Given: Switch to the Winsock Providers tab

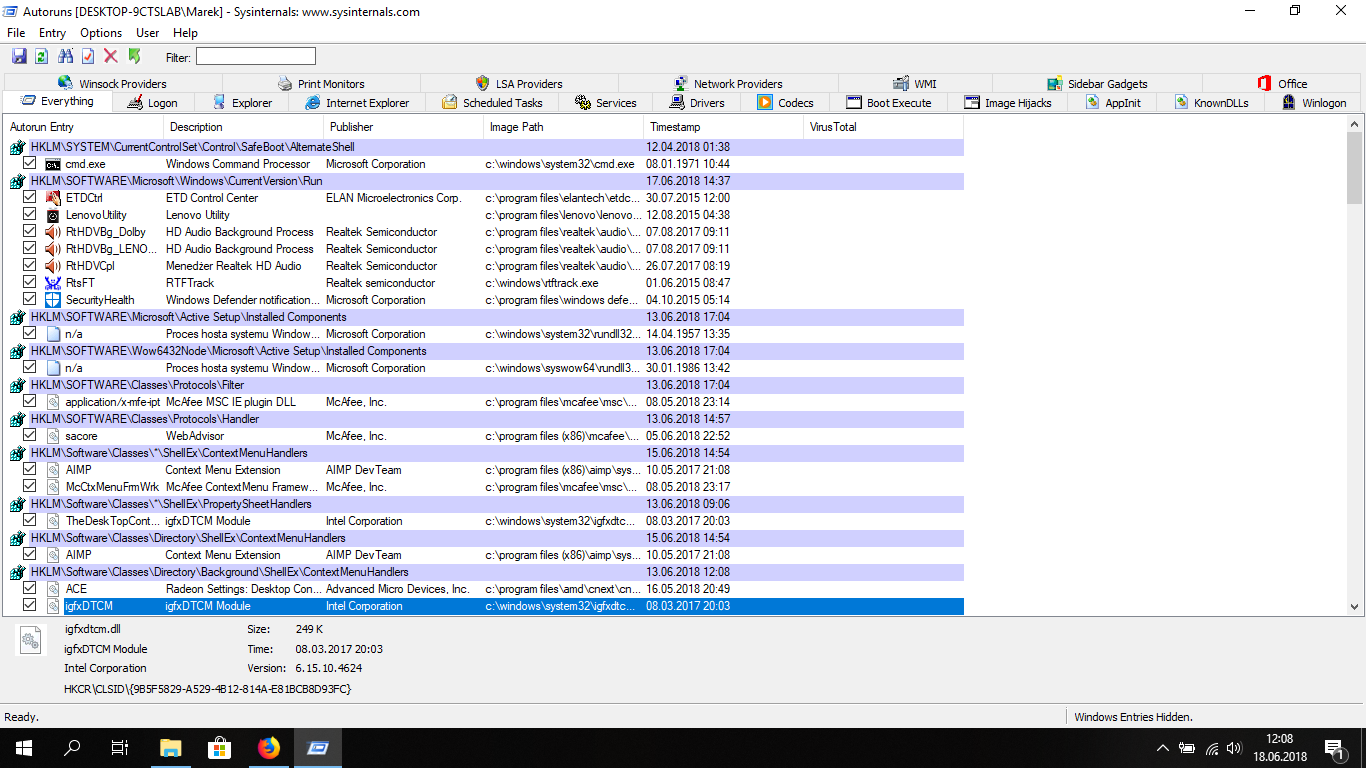Looking at the screenshot, I should [x=112, y=83].
